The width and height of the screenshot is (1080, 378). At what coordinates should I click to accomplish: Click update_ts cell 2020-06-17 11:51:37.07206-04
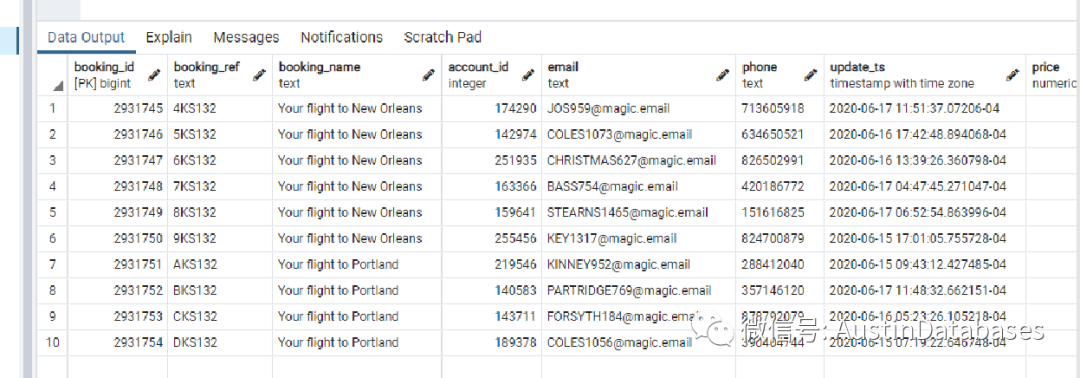pyautogui.click(x=925, y=108)
